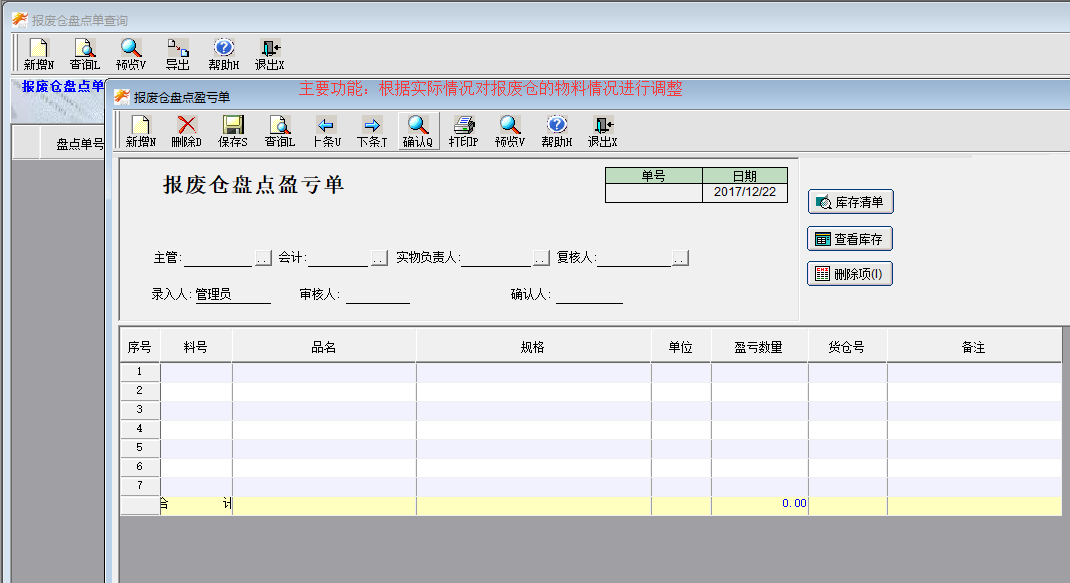
Task: Click the 审核人 field
Action: tap(378, 294)
